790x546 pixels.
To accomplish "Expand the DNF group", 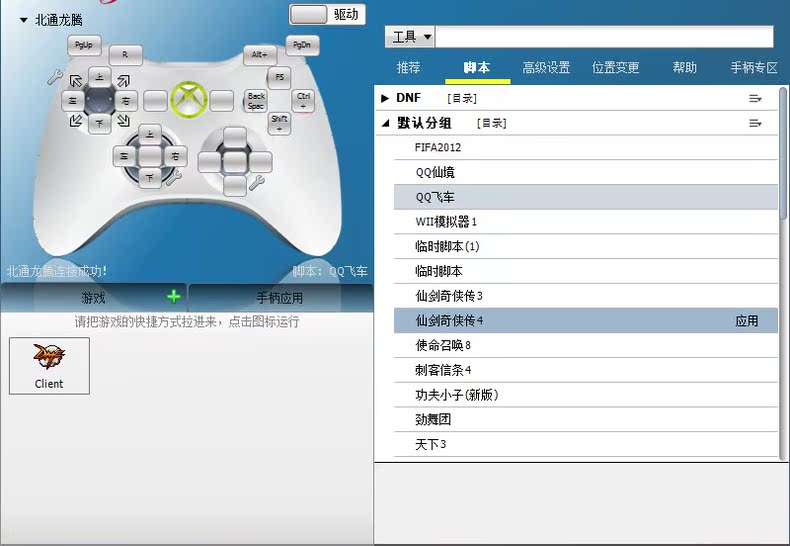I will [x=385, y=98].
